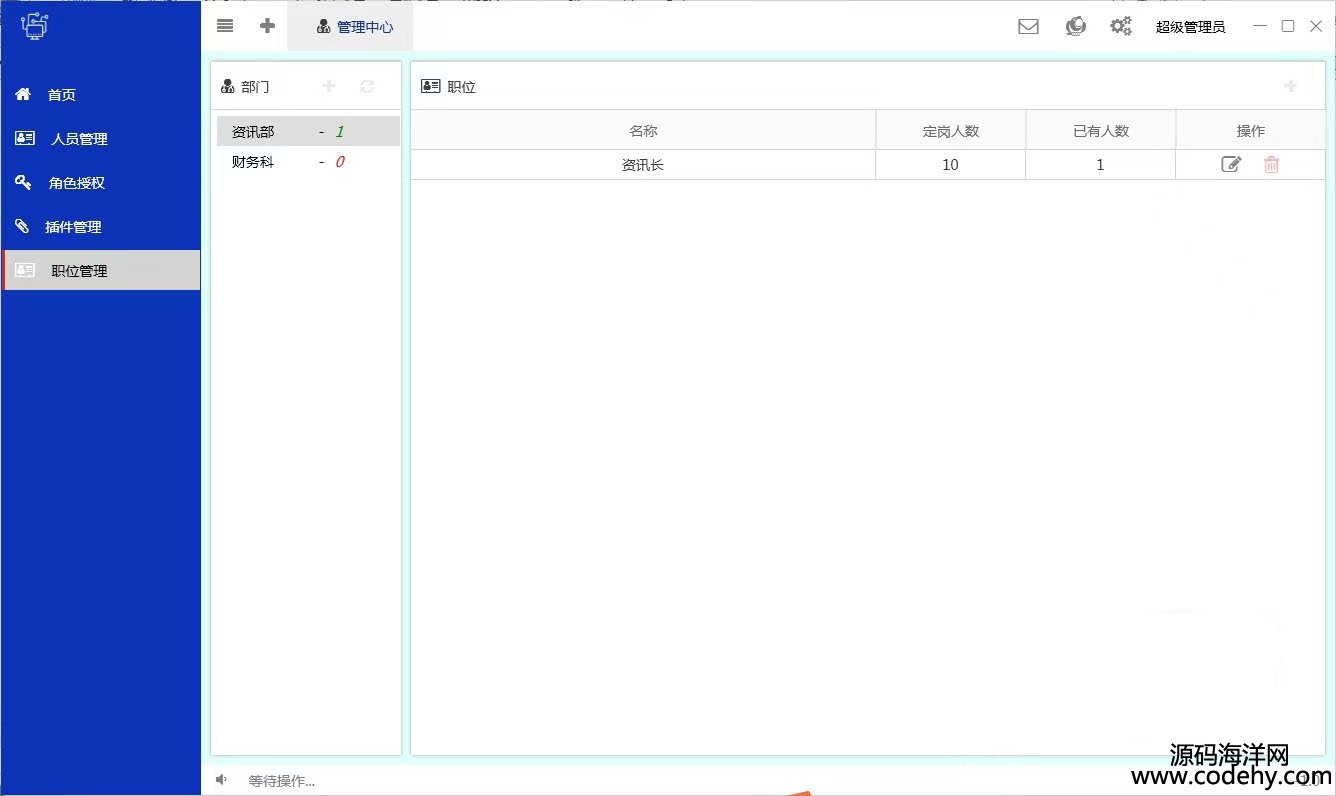Select 职位管理 in sidebar
The image size is (1336, 796).
pyautogui.click(x=100, y=270)
